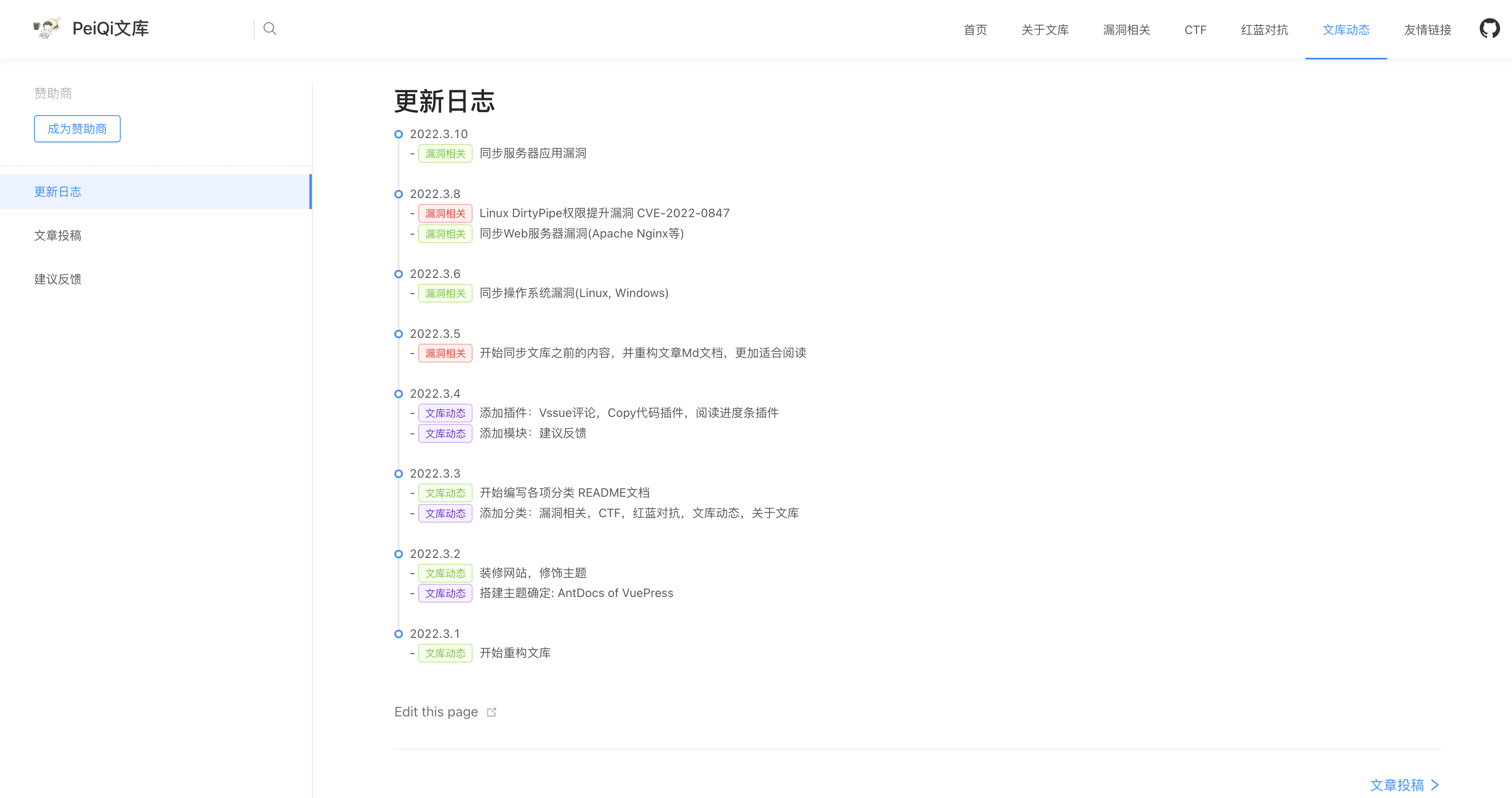Click the green 文库动态 badge next to 开始重构文库
The width and height of the screenshot is (1512, 798).
coord(445,653)
